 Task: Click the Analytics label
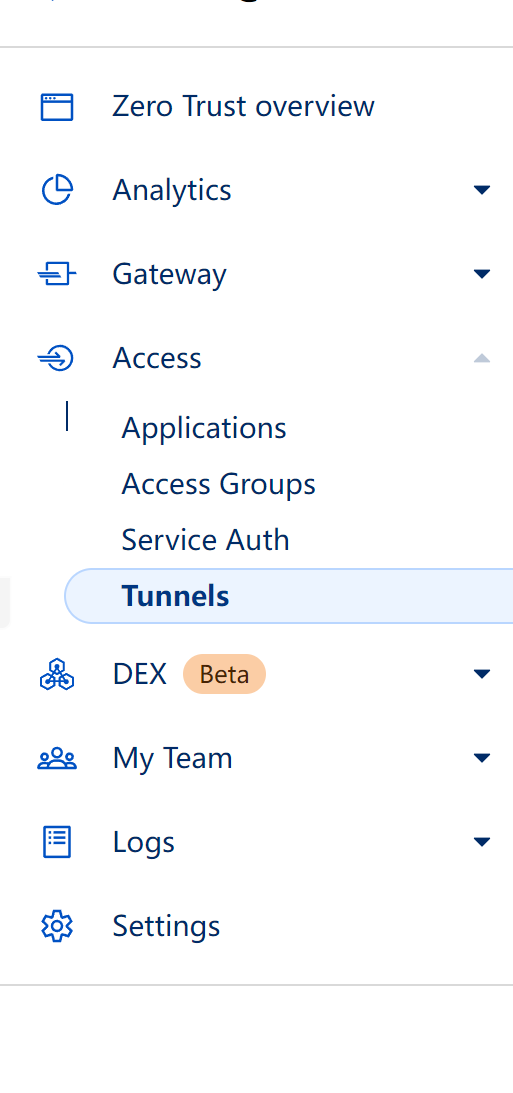[x=171, y=190]
